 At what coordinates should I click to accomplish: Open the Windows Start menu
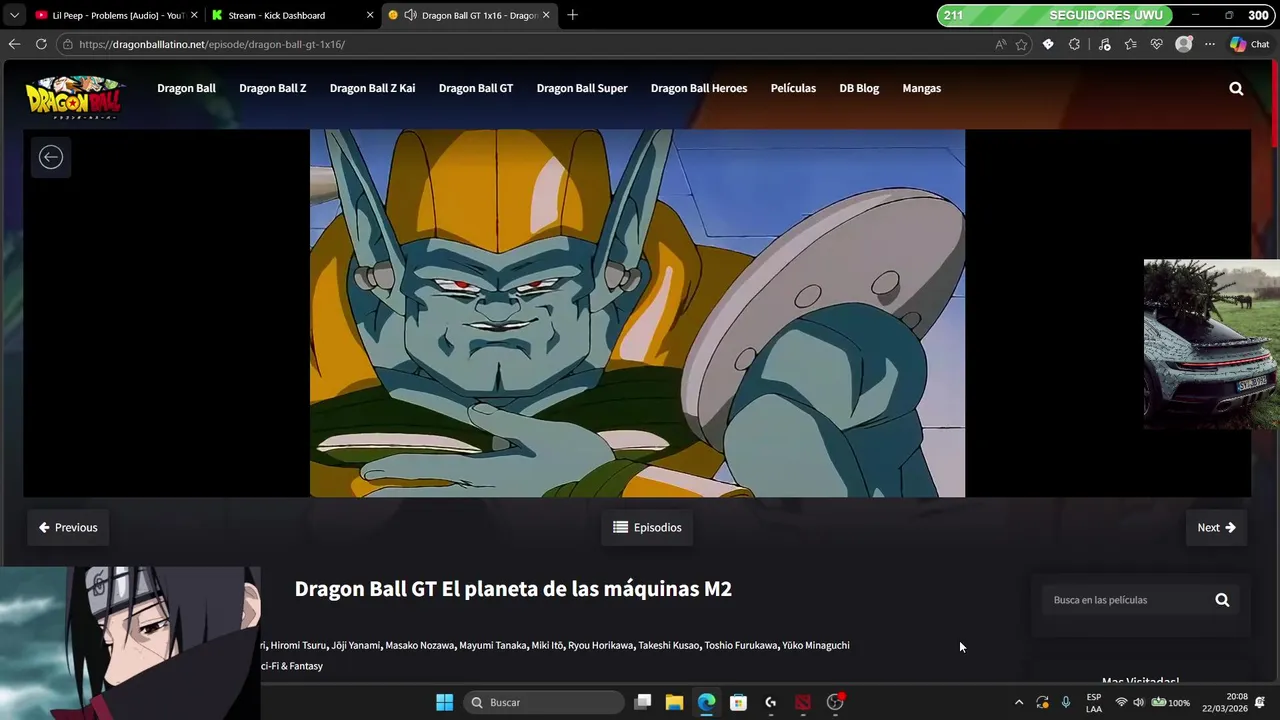tap(445, 702)
